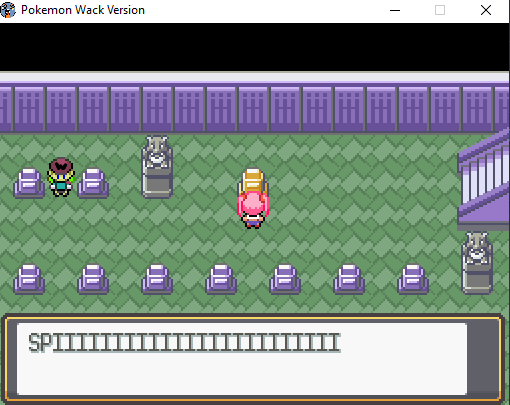Click the Pokemon Wack Version app icon
Image resolution: width=510 pixels, height=405 pixels.
pos(8,10)
